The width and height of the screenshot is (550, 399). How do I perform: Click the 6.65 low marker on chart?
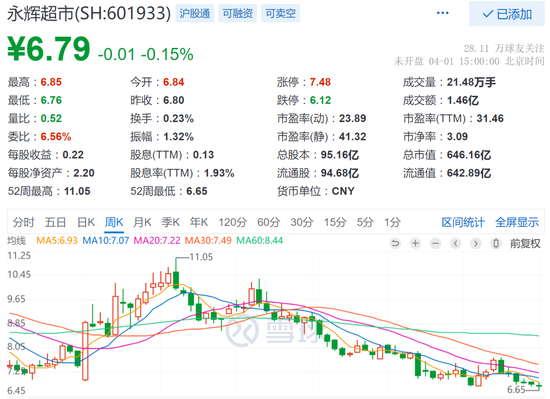pyautogui.click(x=516, y=390)
